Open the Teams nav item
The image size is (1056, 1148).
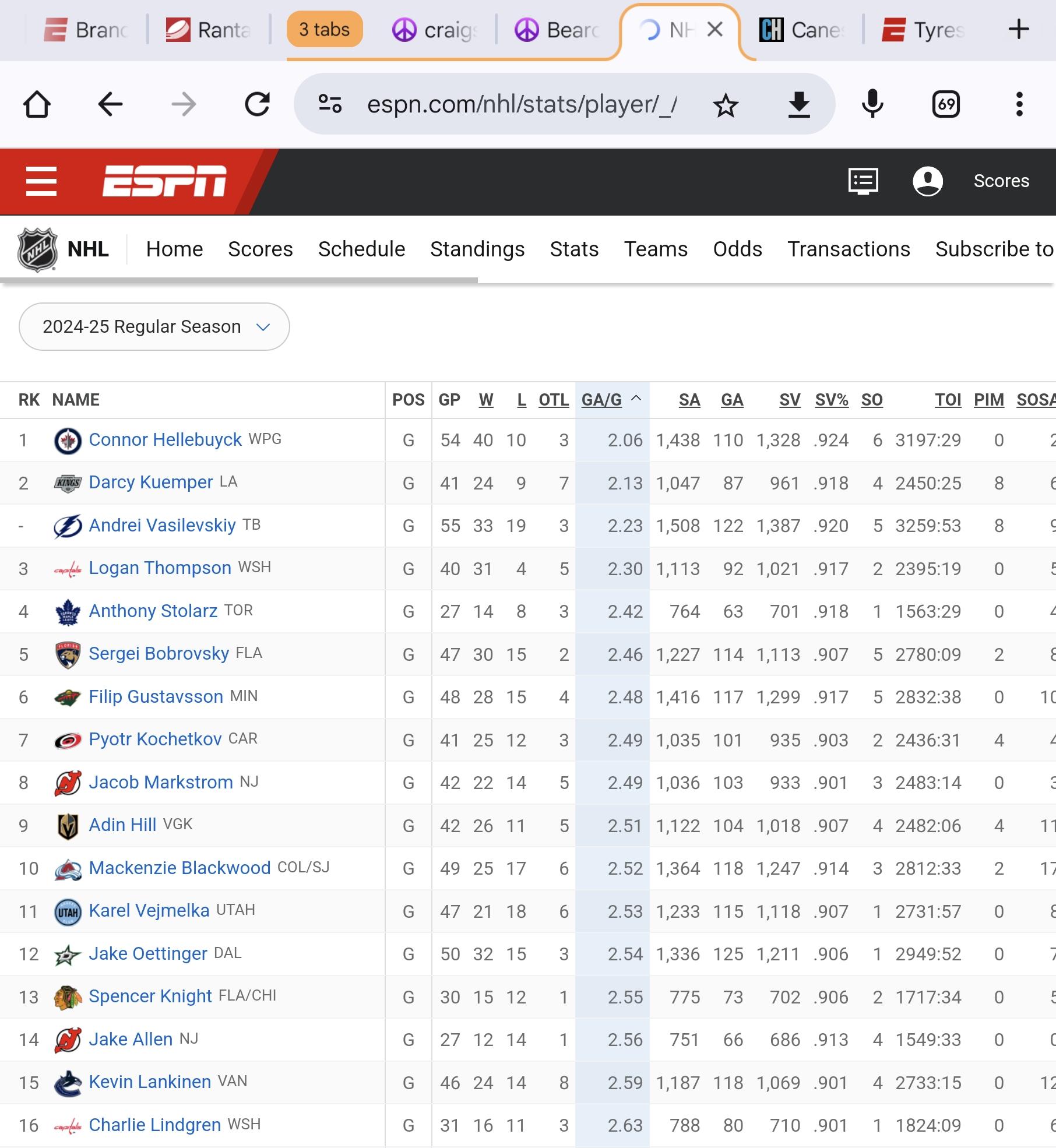tap(656, 249)
